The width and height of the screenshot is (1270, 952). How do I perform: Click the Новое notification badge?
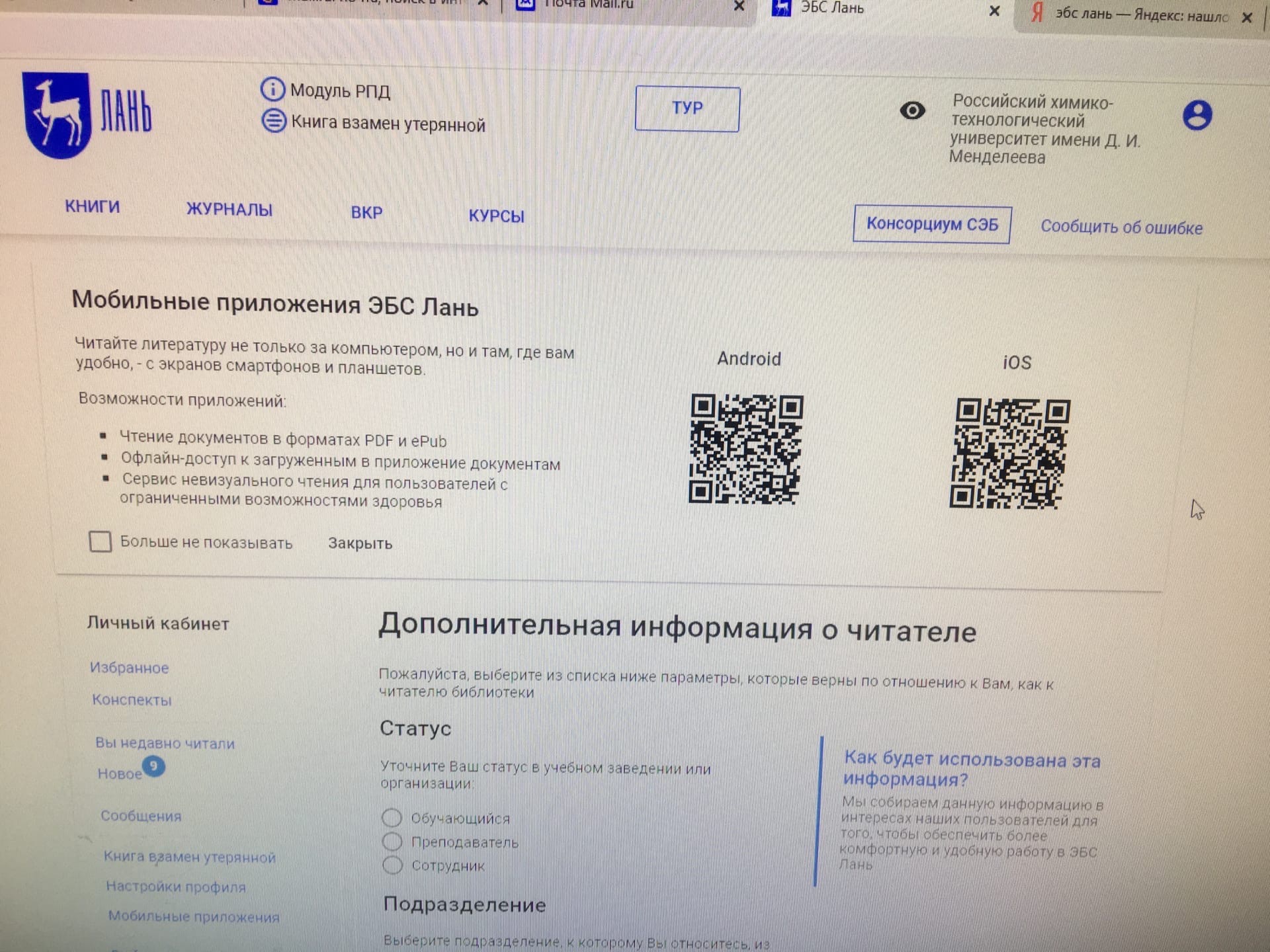click(x=153, y=766)
